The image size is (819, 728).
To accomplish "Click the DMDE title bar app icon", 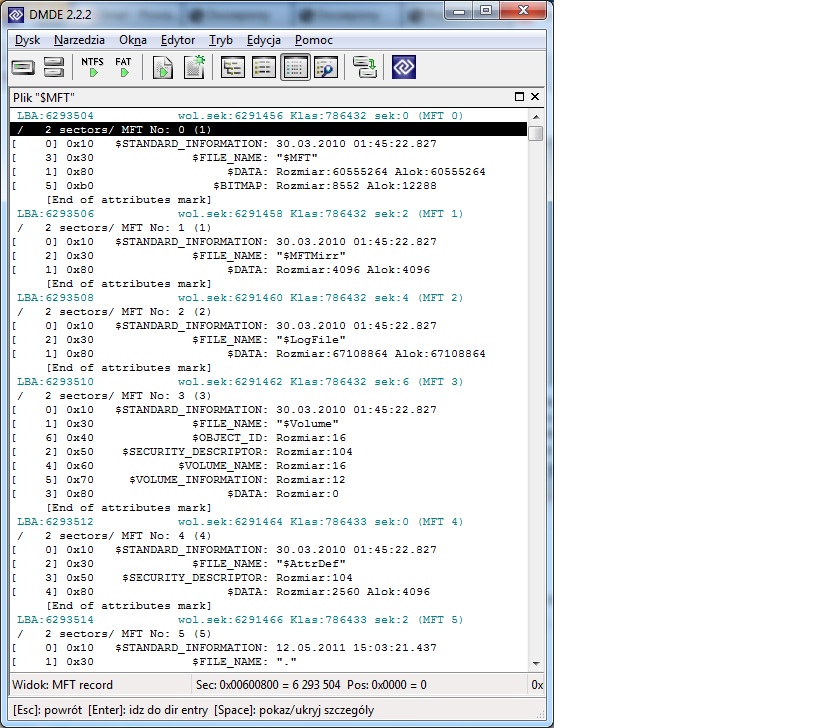I will [x=16, y=15].
